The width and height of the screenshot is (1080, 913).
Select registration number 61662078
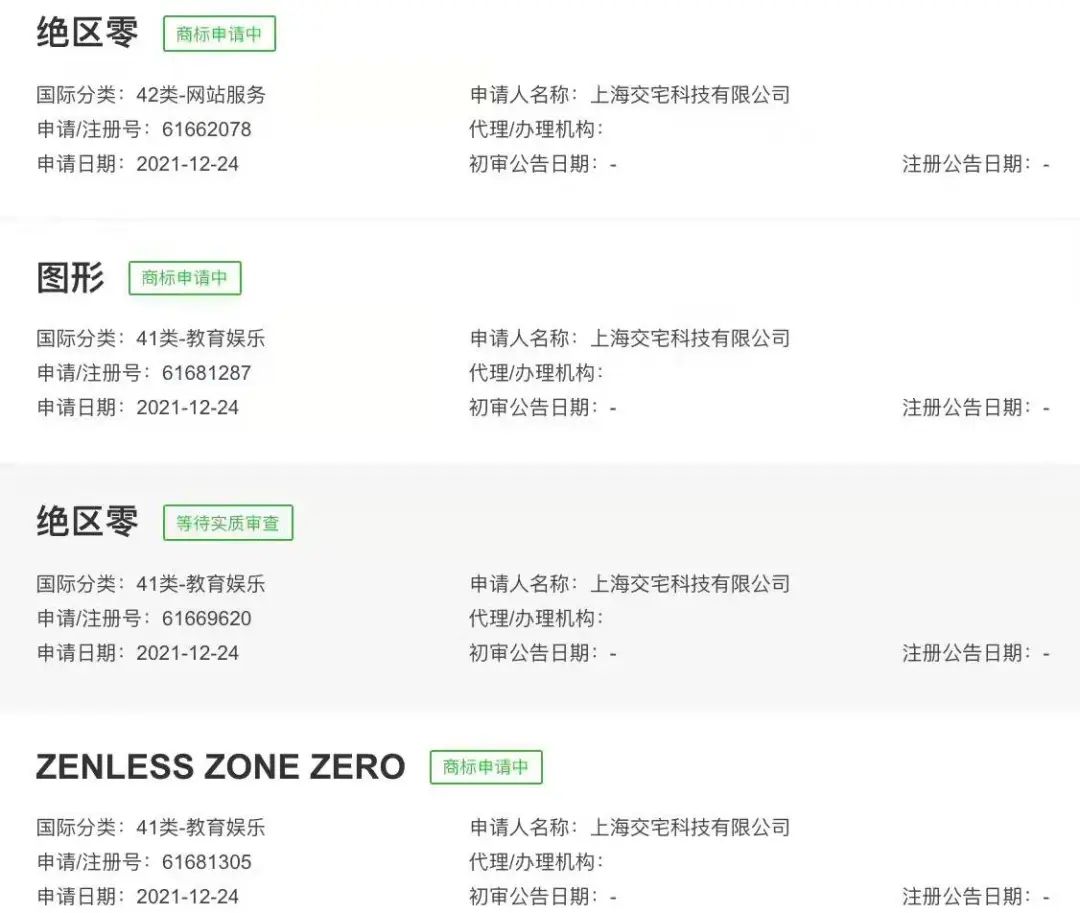point(206,129)
